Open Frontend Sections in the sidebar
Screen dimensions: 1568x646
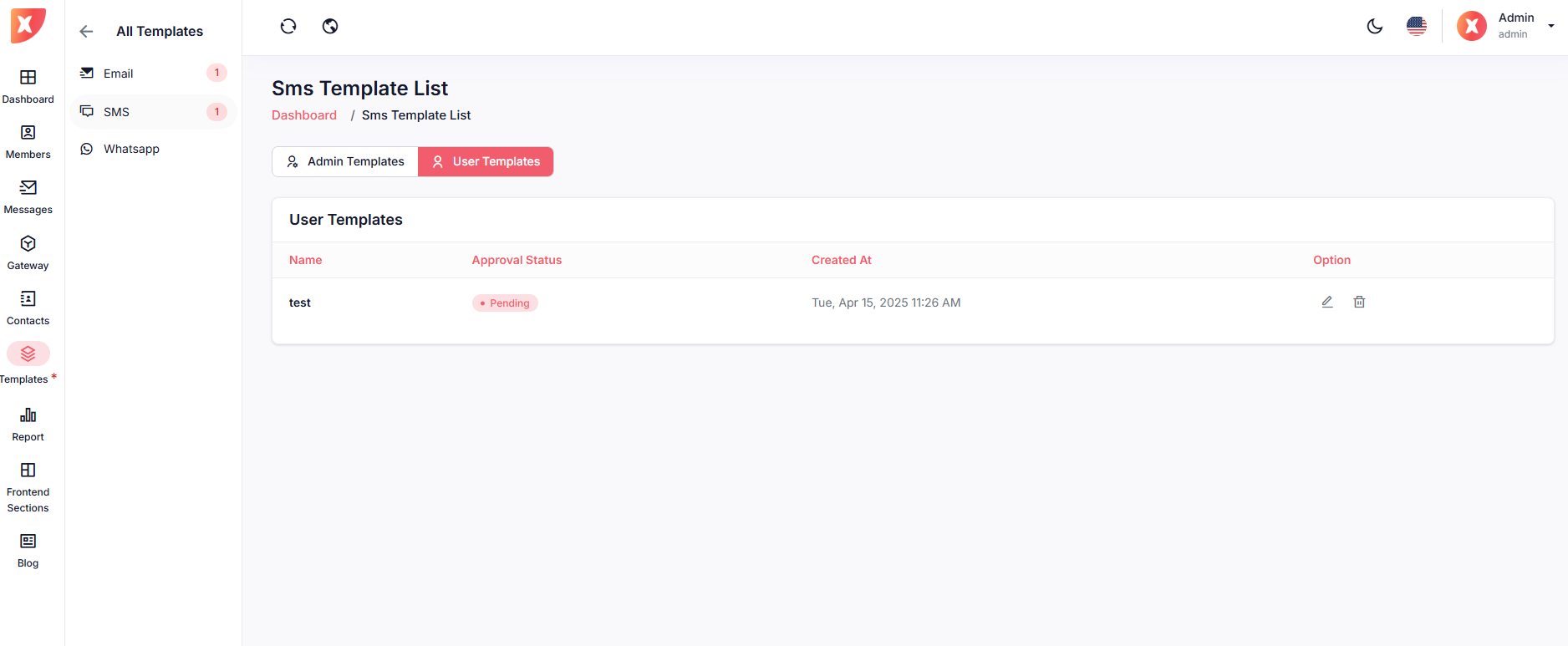[28, 487]
